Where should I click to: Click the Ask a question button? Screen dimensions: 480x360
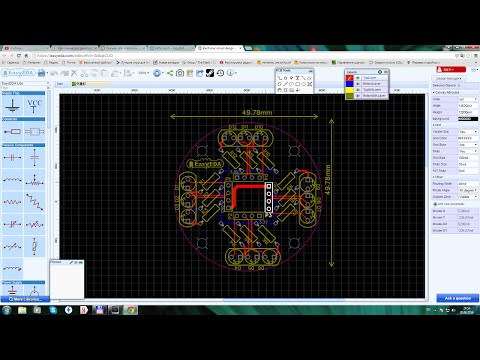[458, 298]
